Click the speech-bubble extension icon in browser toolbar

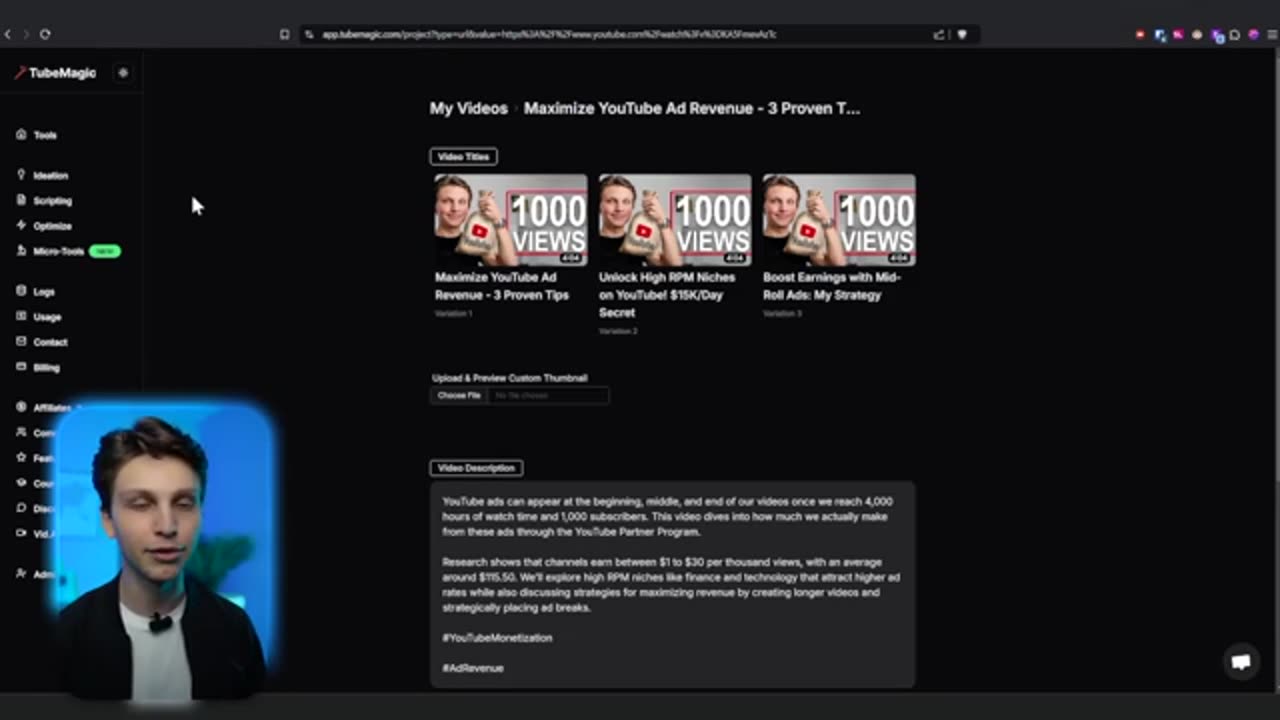(1235, 35)
